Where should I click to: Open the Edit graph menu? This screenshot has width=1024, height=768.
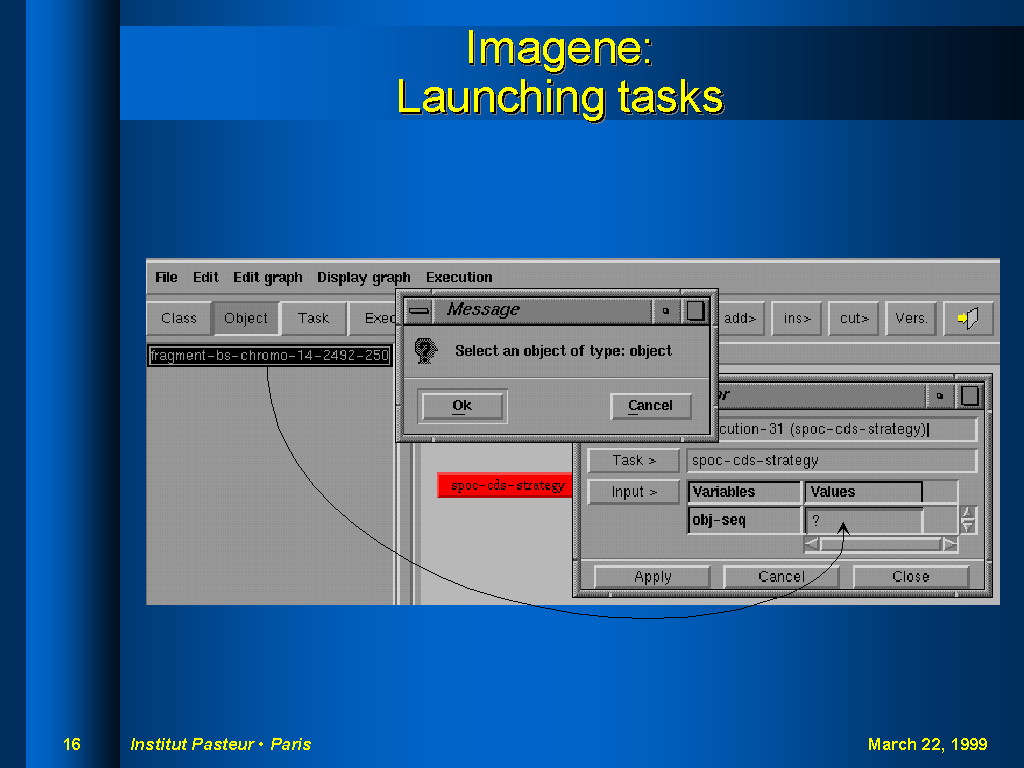pyautogui.click(x=267, y=277)
